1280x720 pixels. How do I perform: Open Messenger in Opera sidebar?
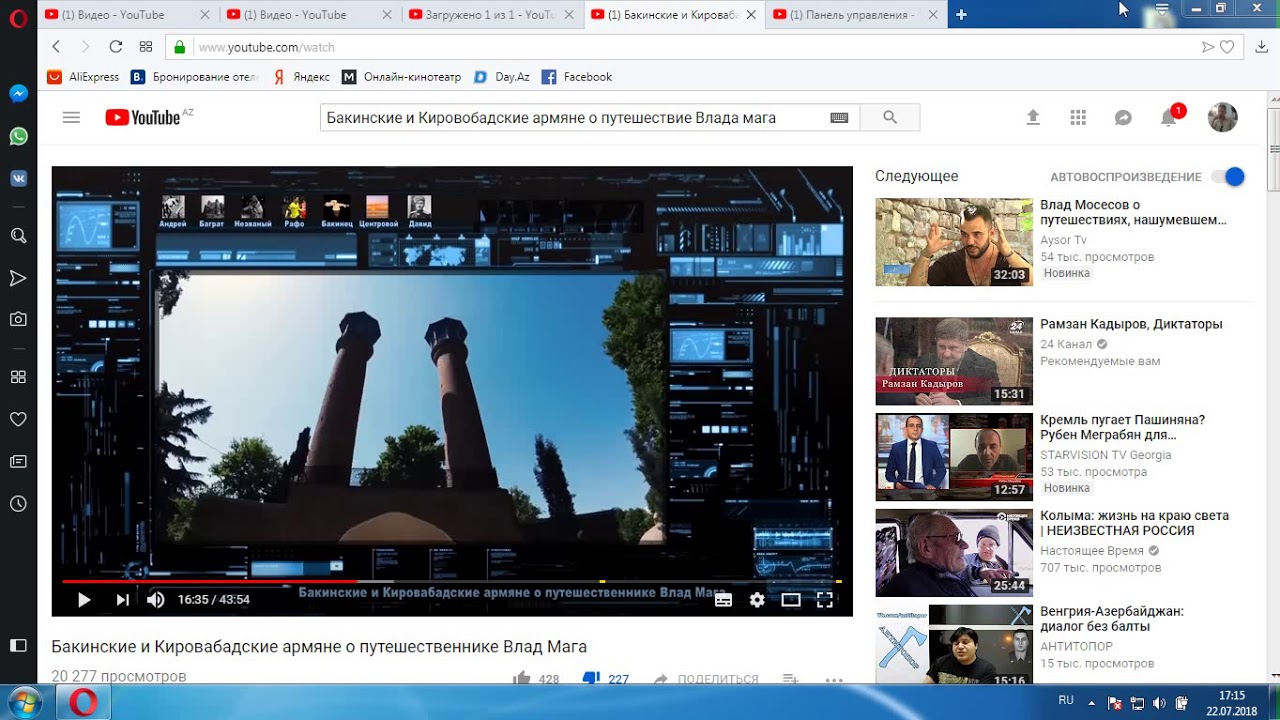click(18, 94)
